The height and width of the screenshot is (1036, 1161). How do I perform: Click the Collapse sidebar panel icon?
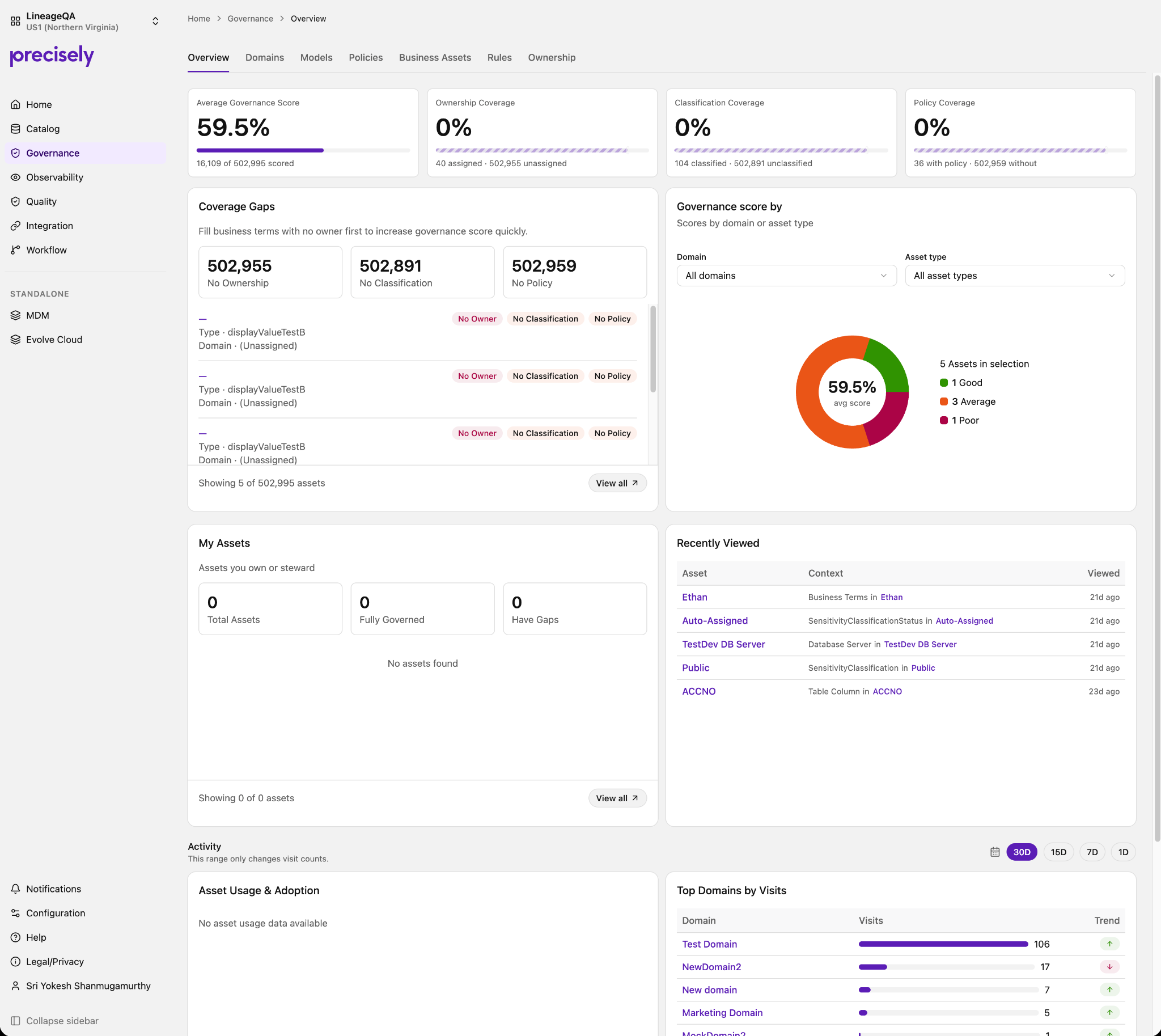(x=15, y=1021)
